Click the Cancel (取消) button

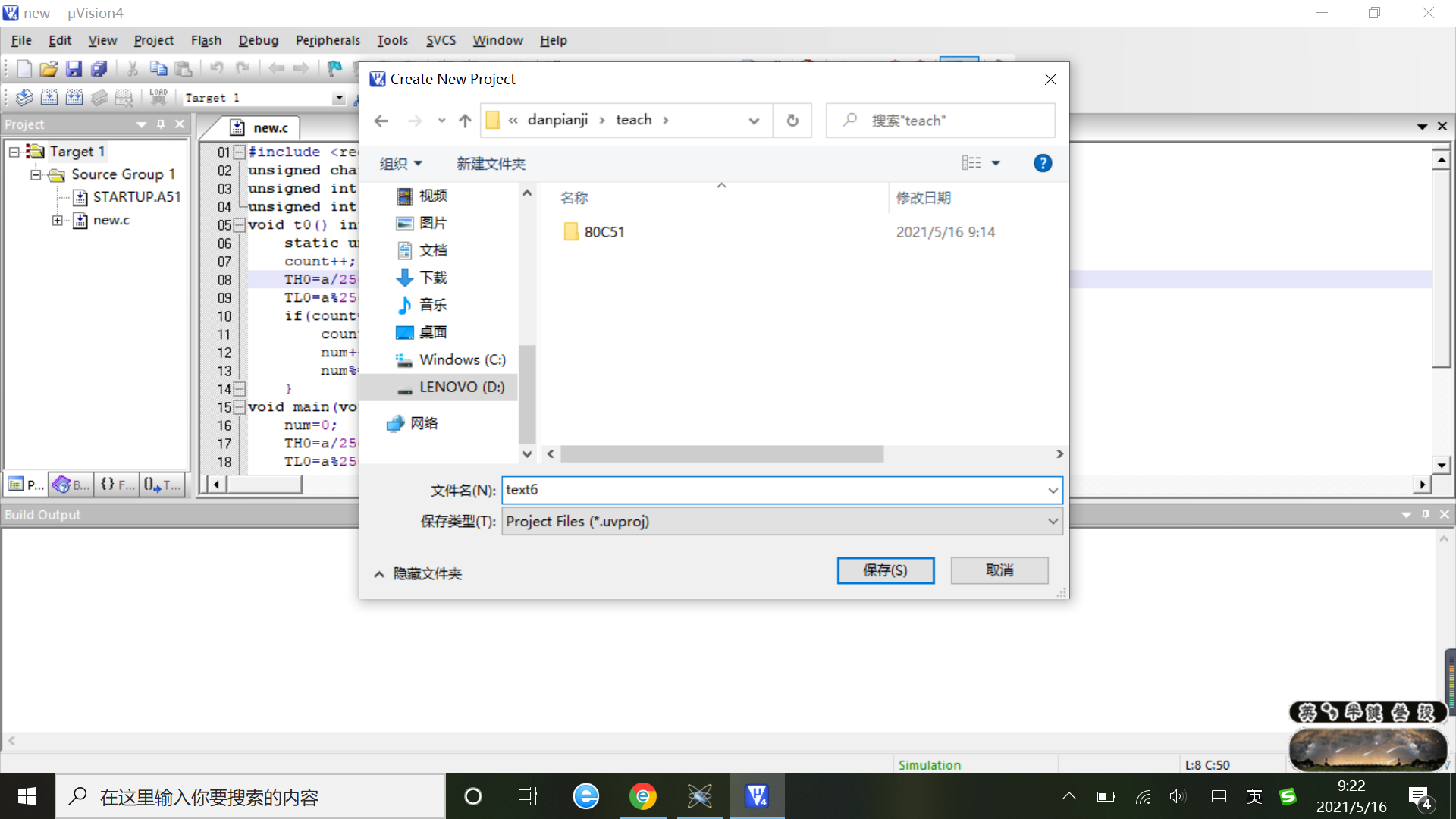point(999,570)
